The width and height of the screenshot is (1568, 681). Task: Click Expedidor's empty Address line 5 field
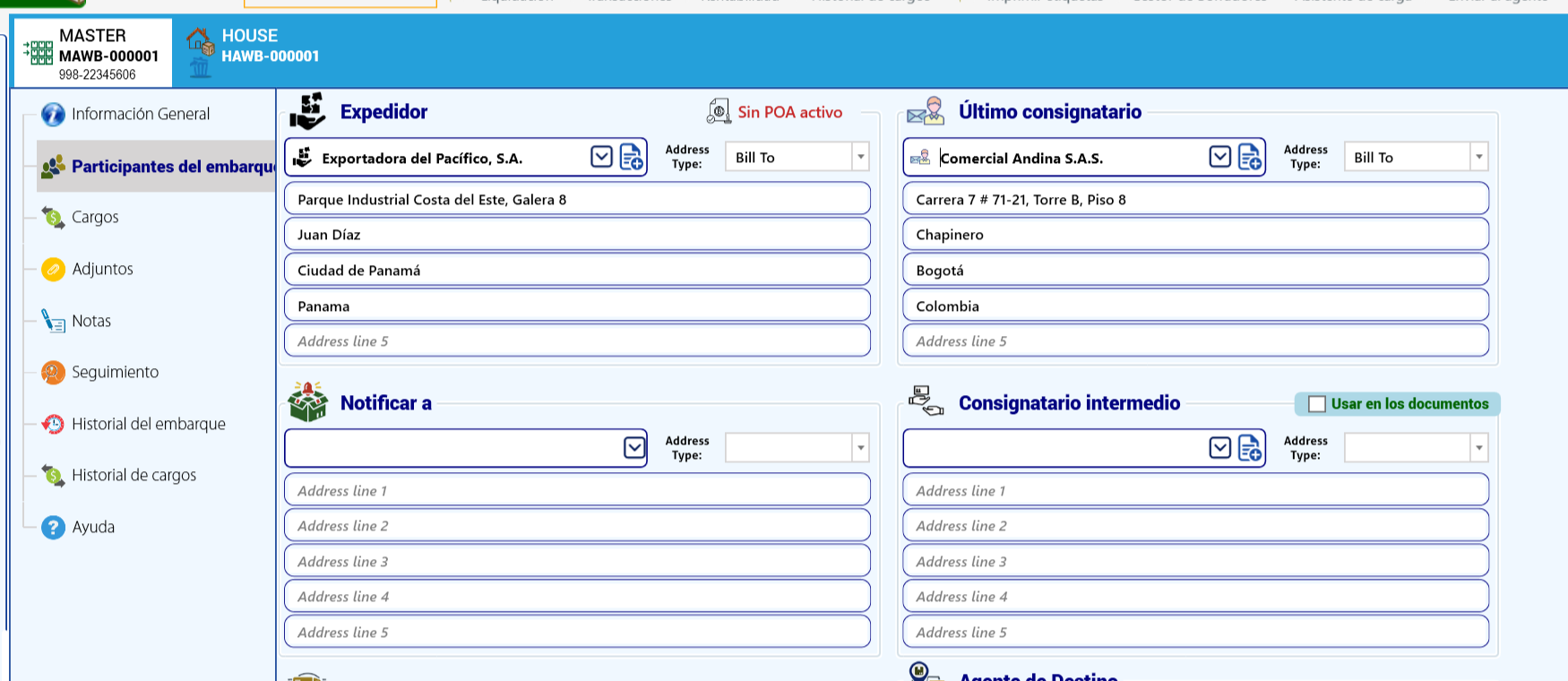pyautogui.click(x=577, y=340)
